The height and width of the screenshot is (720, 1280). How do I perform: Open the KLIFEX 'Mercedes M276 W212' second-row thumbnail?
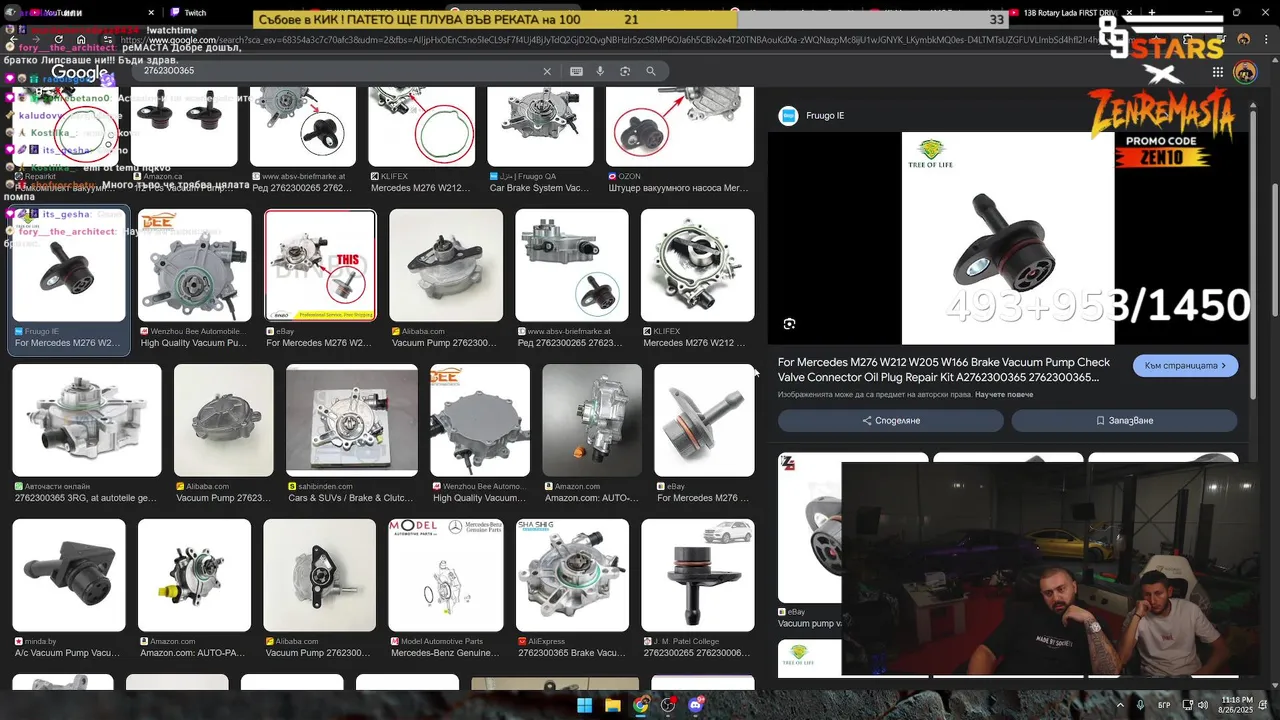pyautogui.click(x=698, y=266)
